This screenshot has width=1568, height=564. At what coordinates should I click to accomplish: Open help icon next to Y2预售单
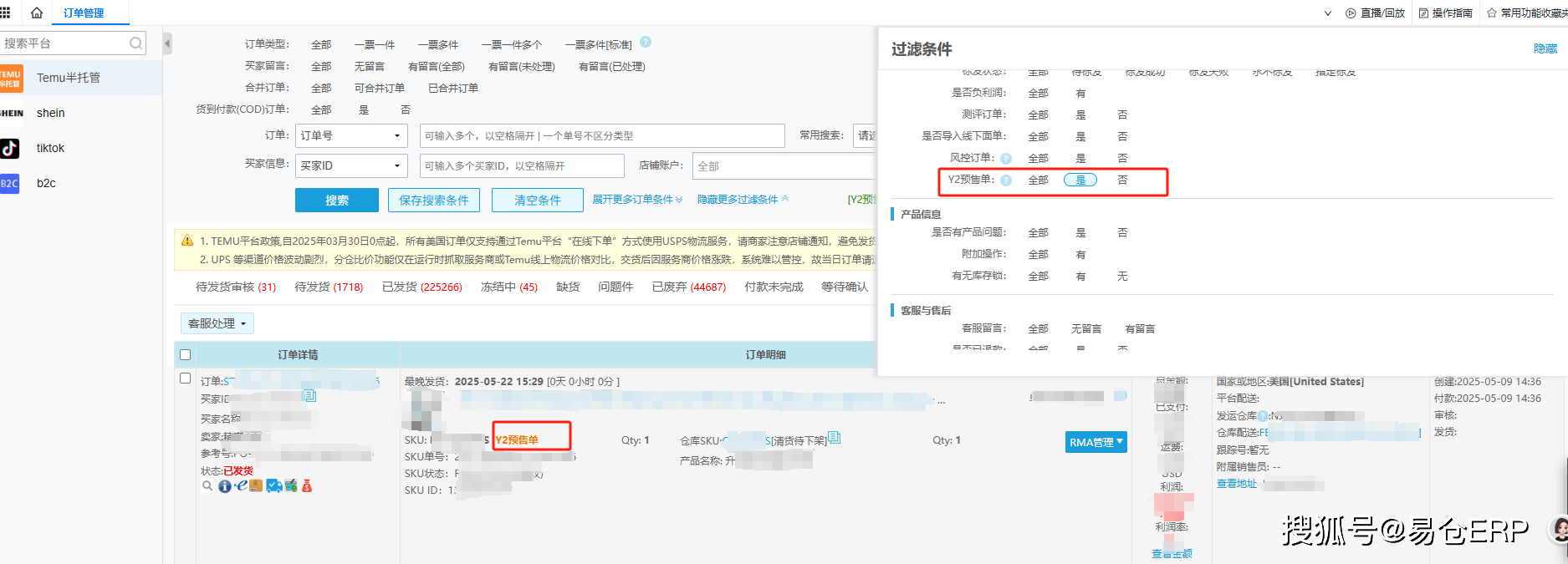tap(1006, 180)
